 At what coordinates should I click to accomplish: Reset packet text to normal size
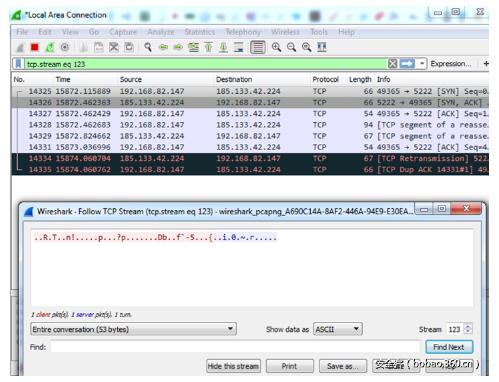pyautogui.click(x=307, y=47)
